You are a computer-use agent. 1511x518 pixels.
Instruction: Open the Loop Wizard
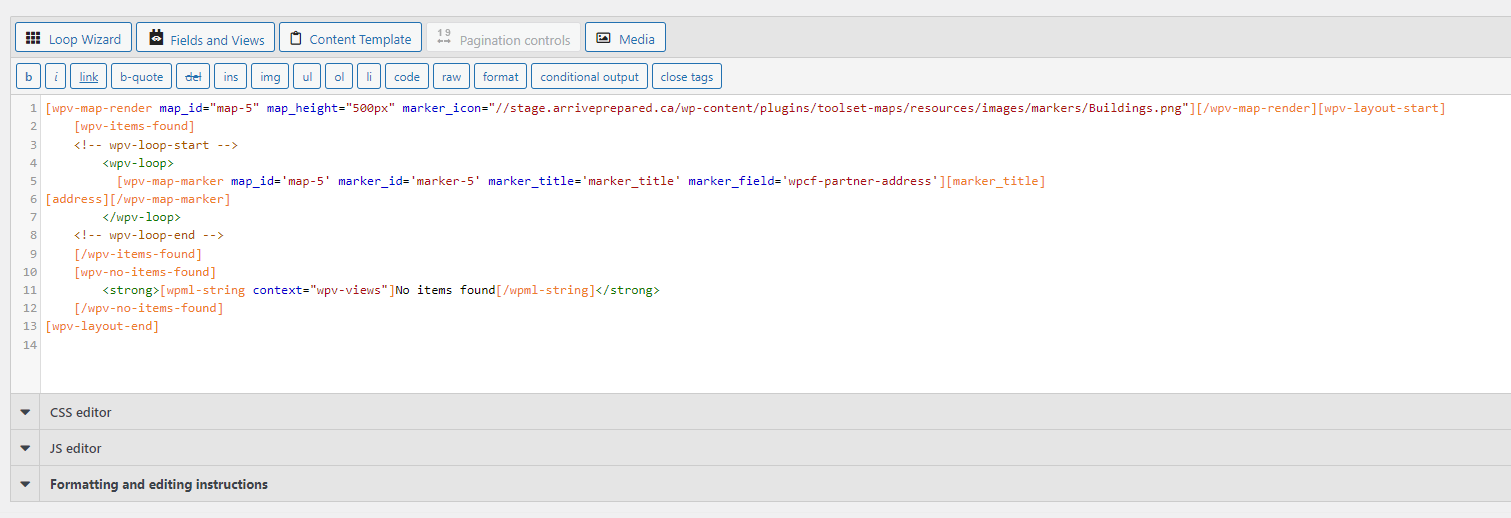73,38
